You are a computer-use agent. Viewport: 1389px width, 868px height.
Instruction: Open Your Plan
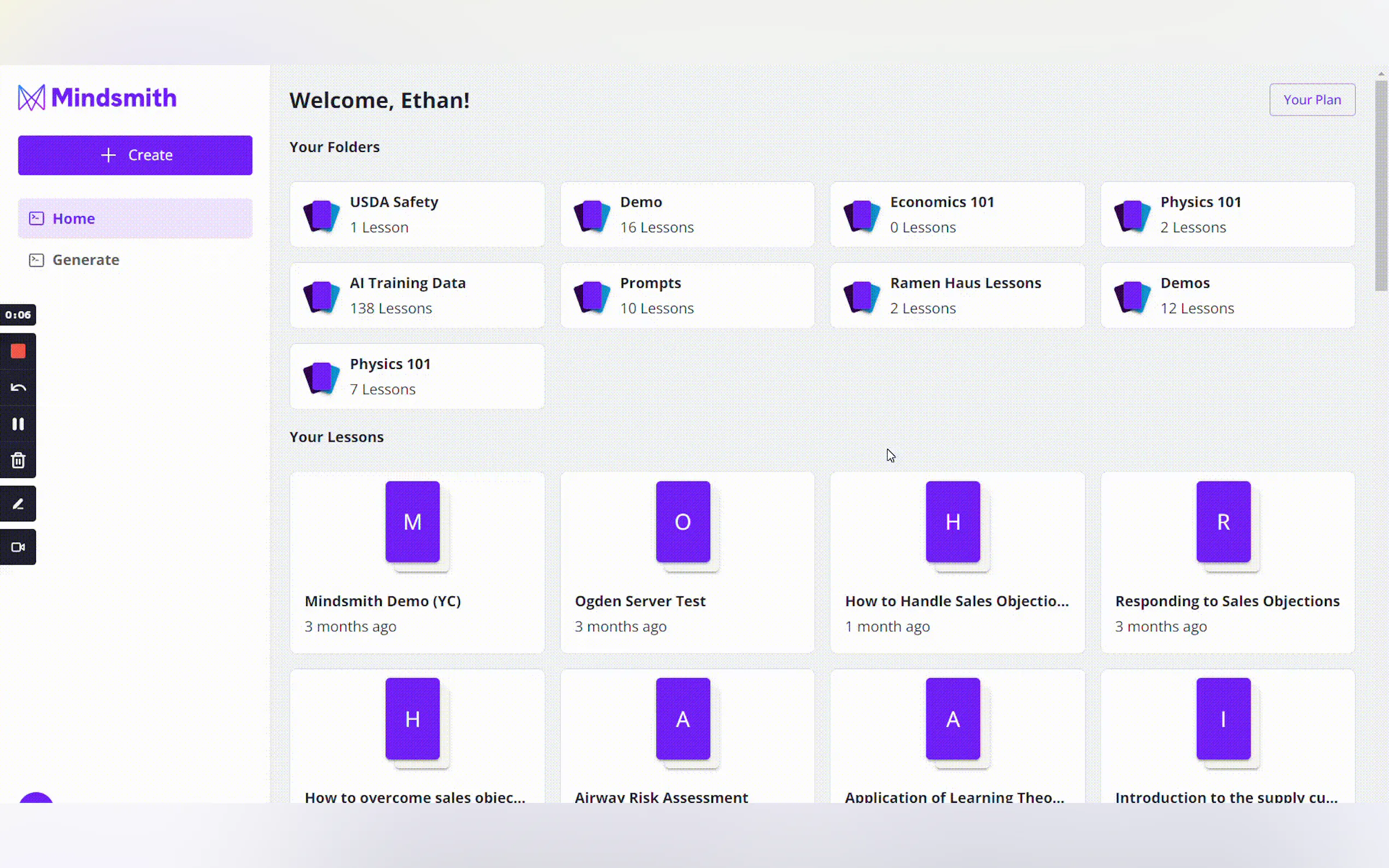click(1311, 100)
